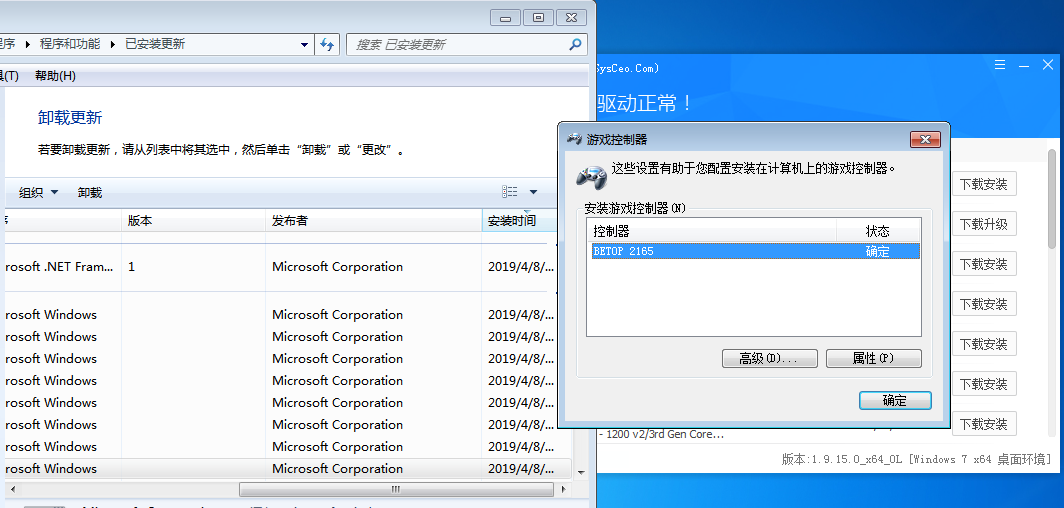This screenshot has height=508, width=1064.
Task: Click the large gamepad icon in the dialog
Action: [x=591, y=176]
